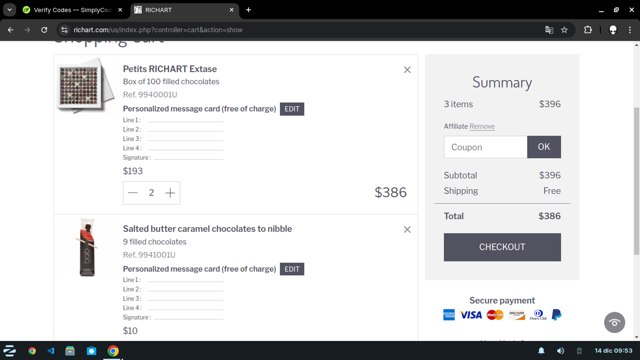
Task: Click the Discover card logo
Action: (x=517, y=315)
